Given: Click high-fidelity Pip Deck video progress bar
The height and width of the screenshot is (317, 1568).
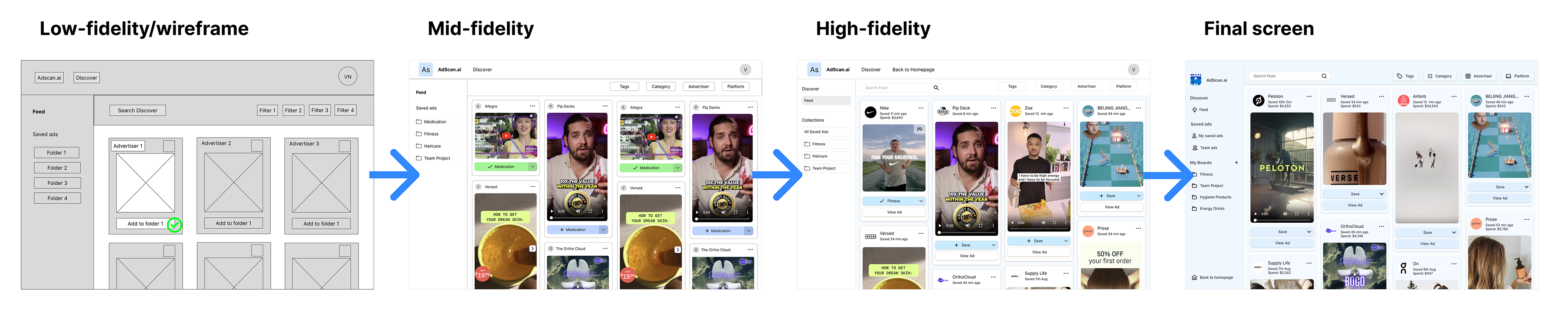Looking at the screenshot, I should point(967,232).
